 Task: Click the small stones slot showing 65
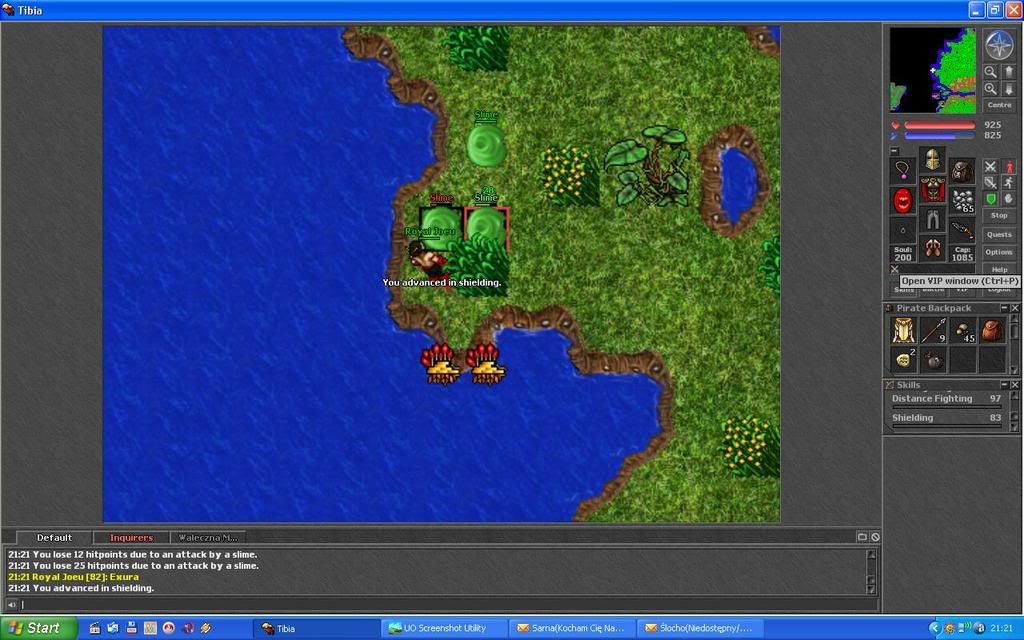962,200
